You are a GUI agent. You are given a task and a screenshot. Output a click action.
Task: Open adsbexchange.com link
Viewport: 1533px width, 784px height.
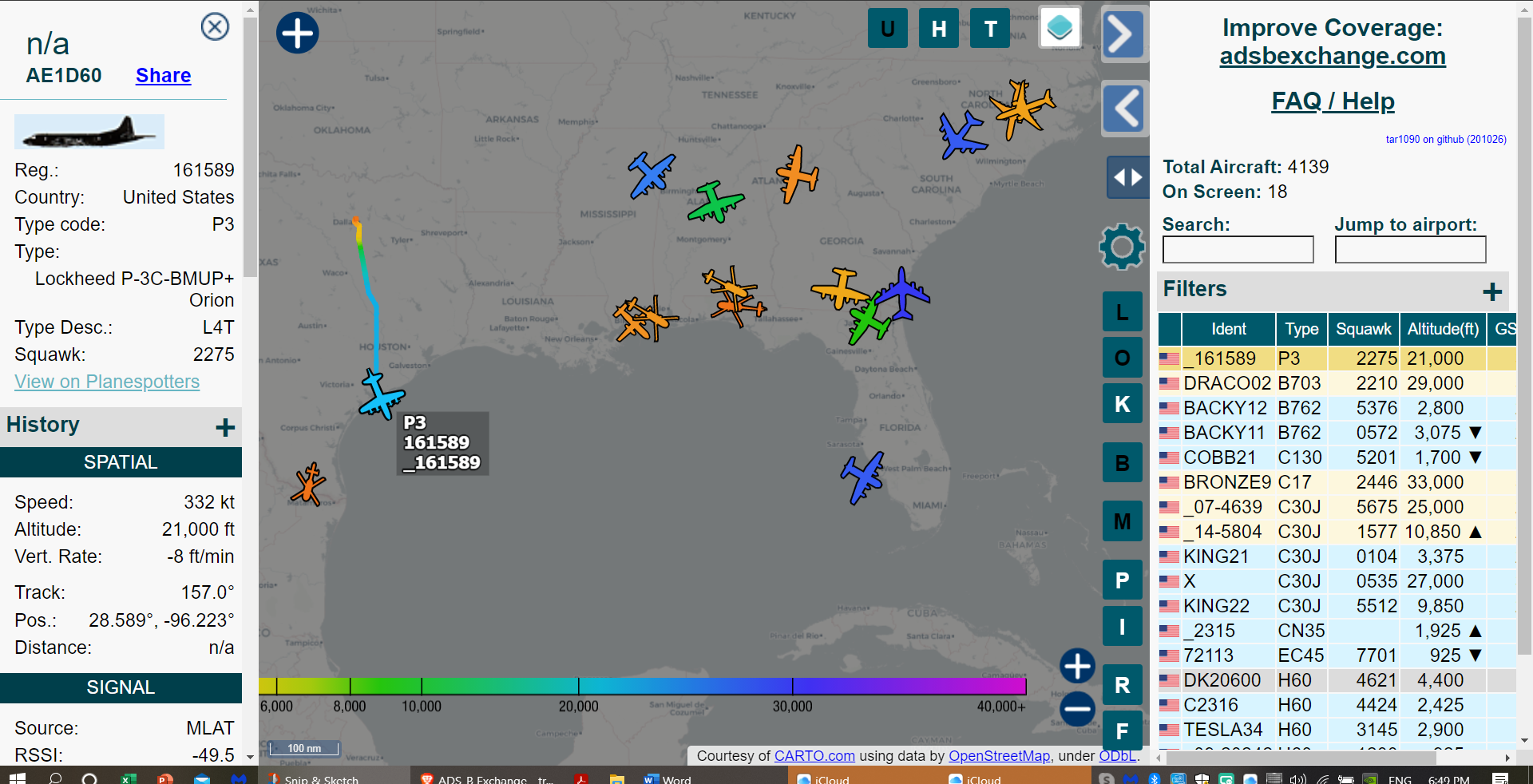coord(1333,56)
